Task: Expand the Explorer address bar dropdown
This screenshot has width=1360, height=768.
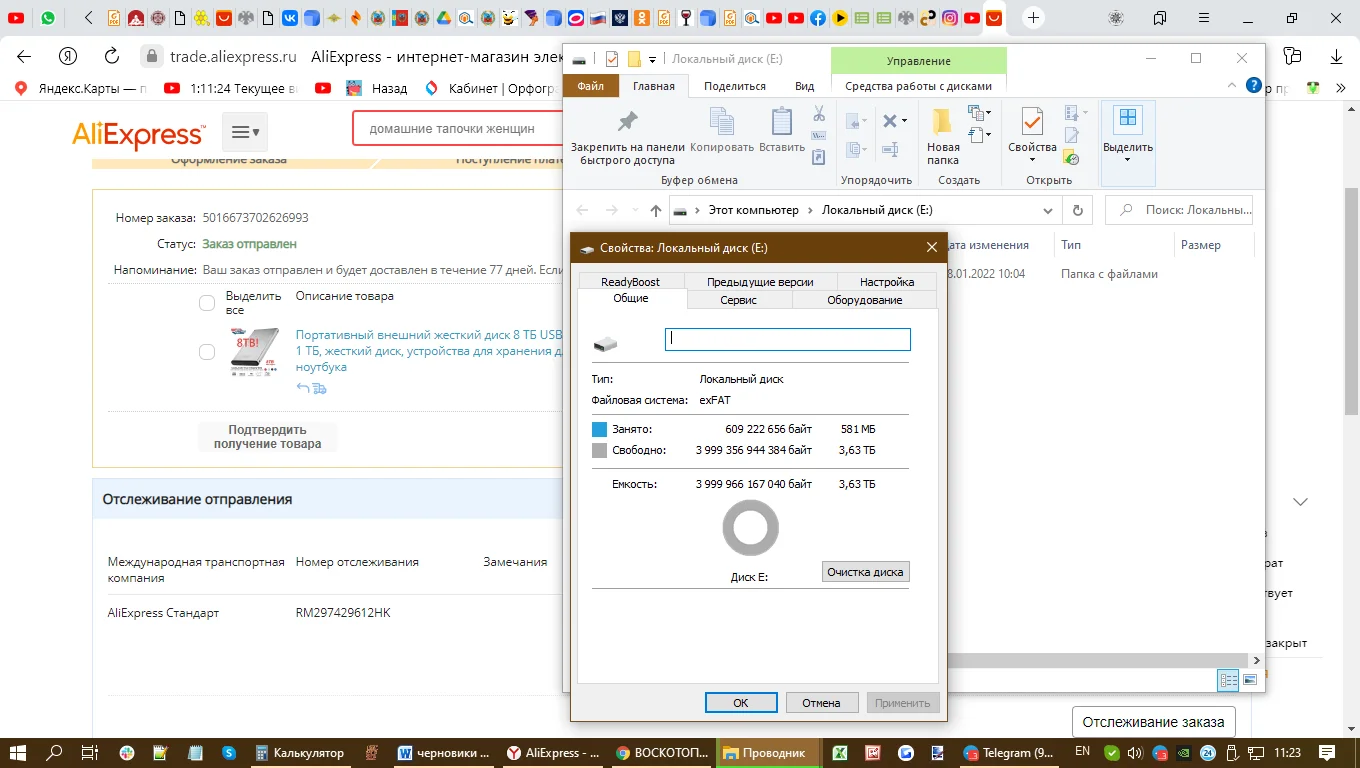Action: tap(1048, 211)
